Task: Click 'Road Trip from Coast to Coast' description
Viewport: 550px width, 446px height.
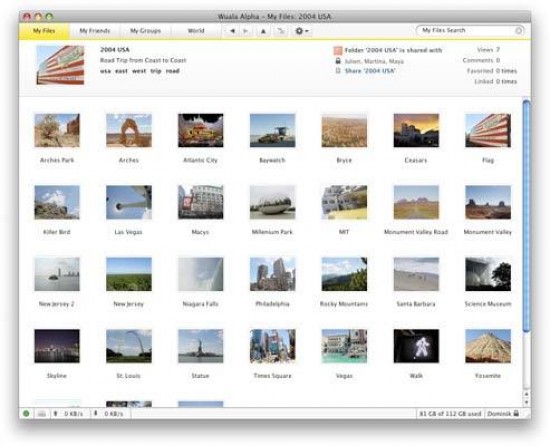Action: point(143,60)
